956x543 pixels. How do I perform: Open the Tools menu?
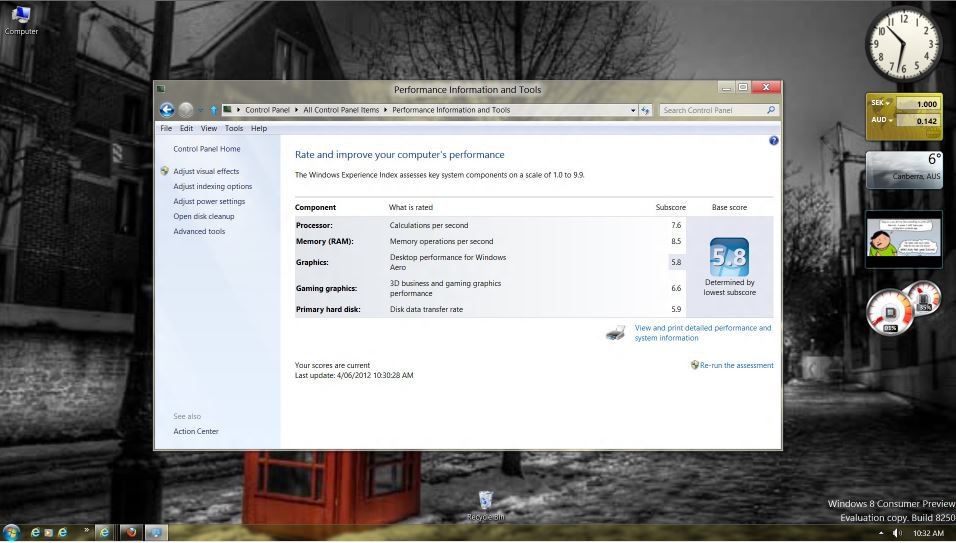234,129
